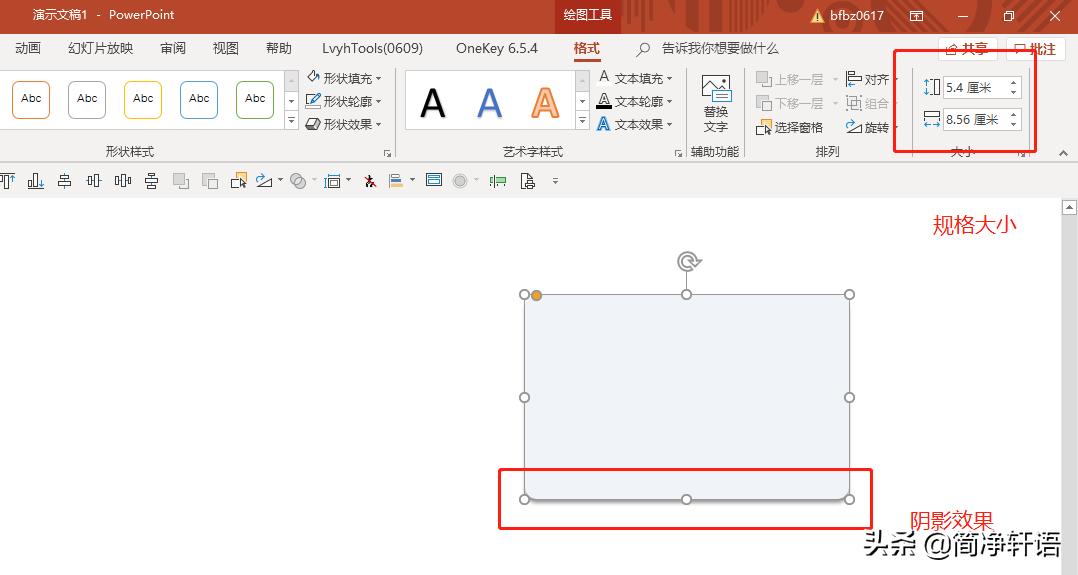1078x575 pixels.
Task: Click the red-crossed figure icon in quick toolbar
Action: click(370, 181)
